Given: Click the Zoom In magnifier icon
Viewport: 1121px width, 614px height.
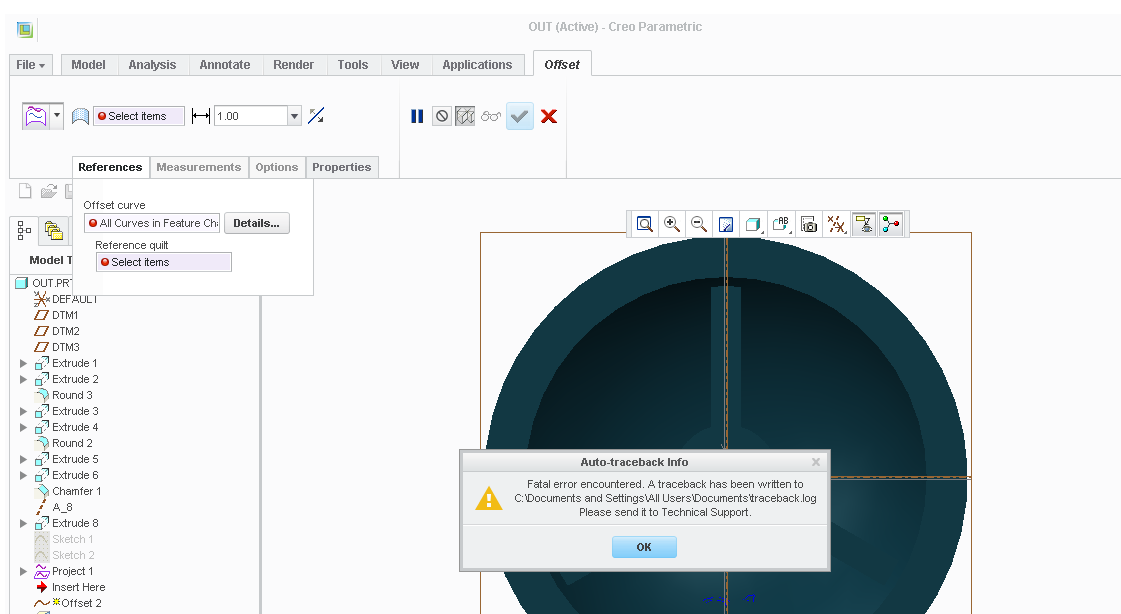Looking at the screenshot, I should (x=672, y=224).
